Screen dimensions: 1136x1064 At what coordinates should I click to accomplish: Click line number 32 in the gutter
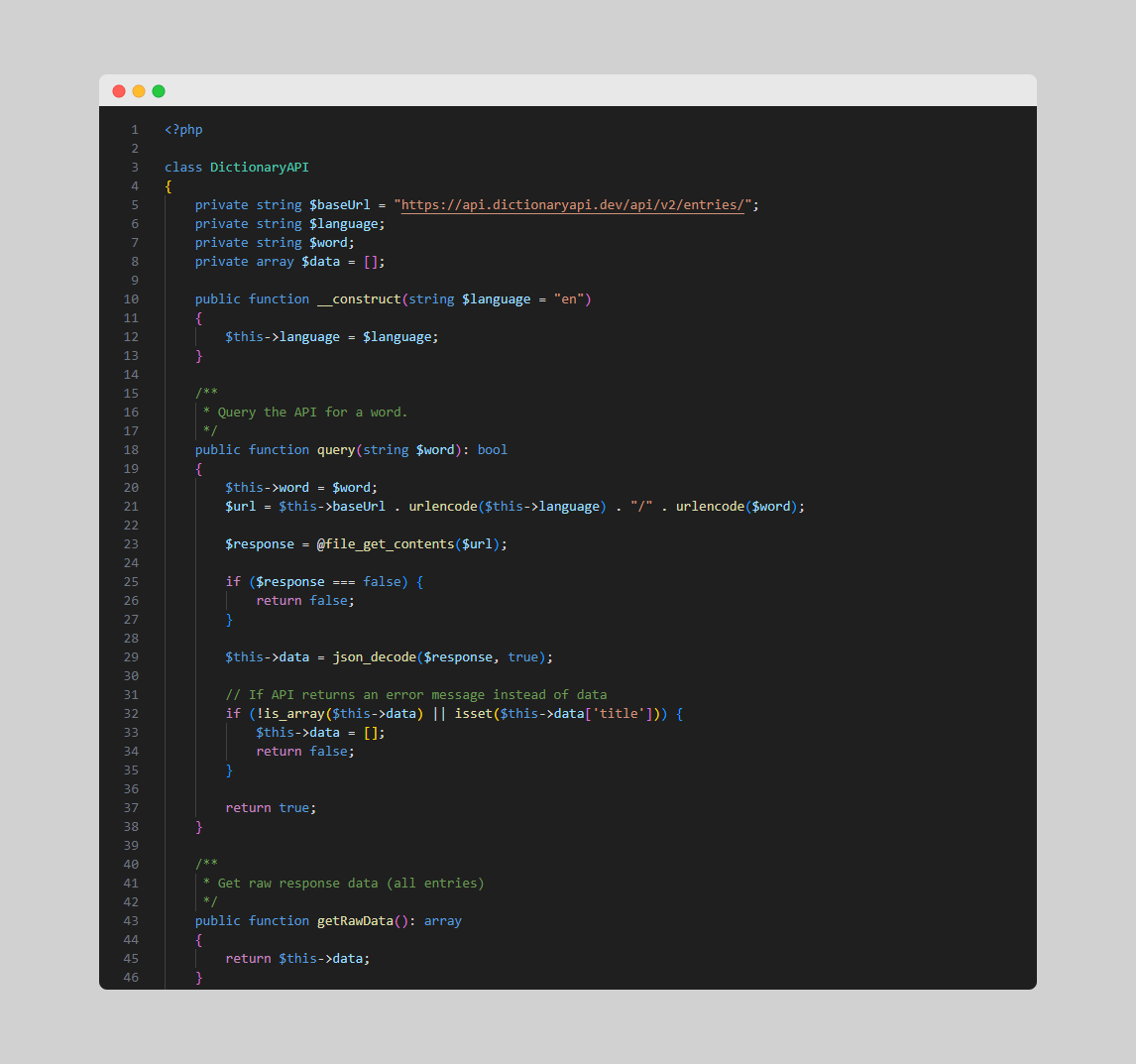point(131,714)
